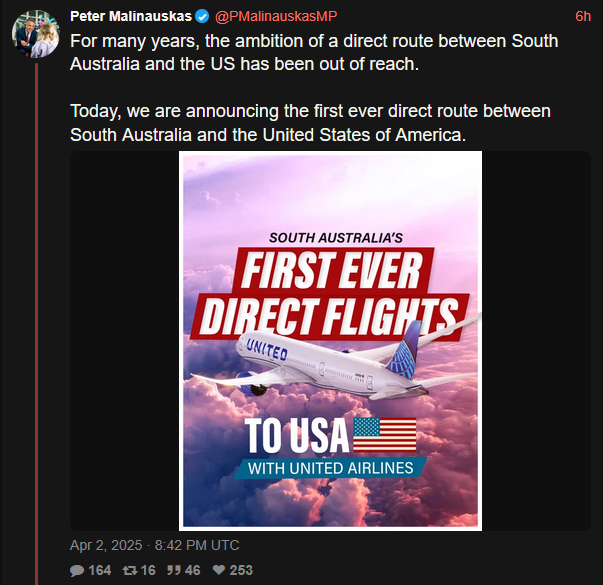Click the WITH UNITED AIRLINES banner
Screen dimensions: 603x585
pos(330,468)
